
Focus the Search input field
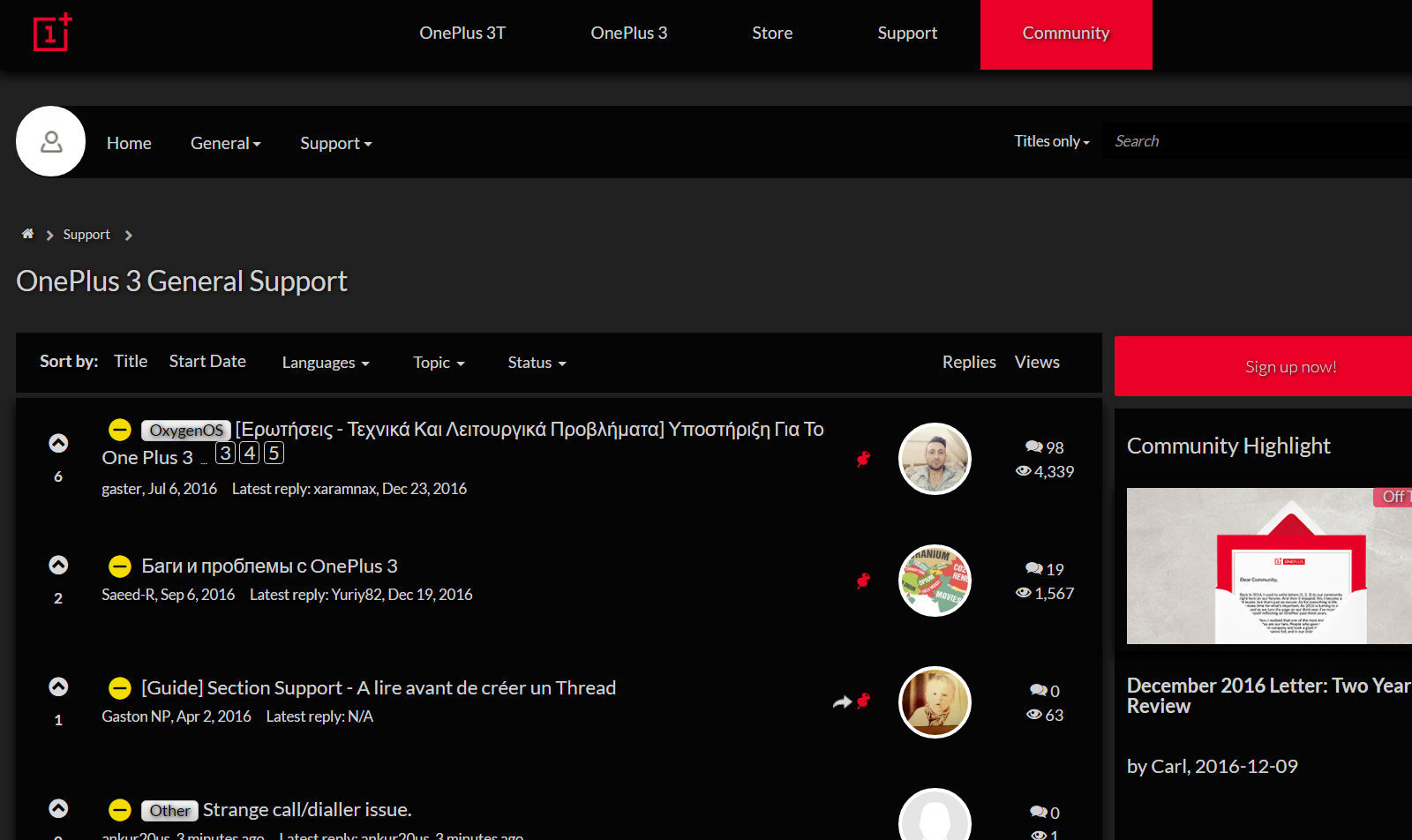click(x=1258, y=141)
